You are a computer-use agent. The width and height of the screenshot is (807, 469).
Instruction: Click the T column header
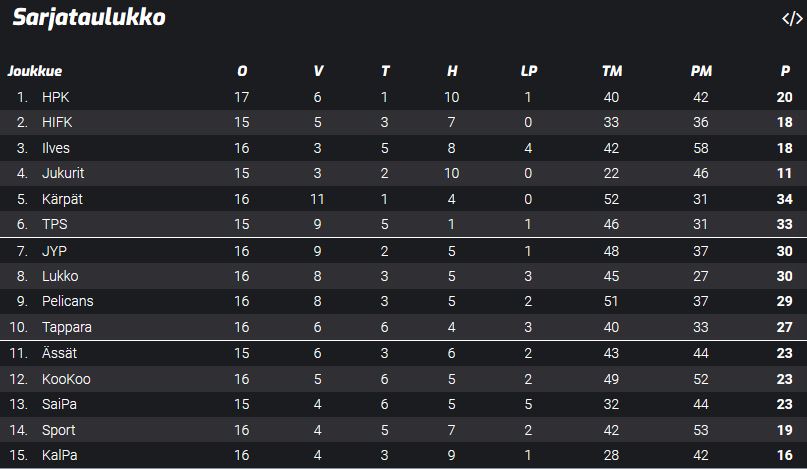[385, 71]
